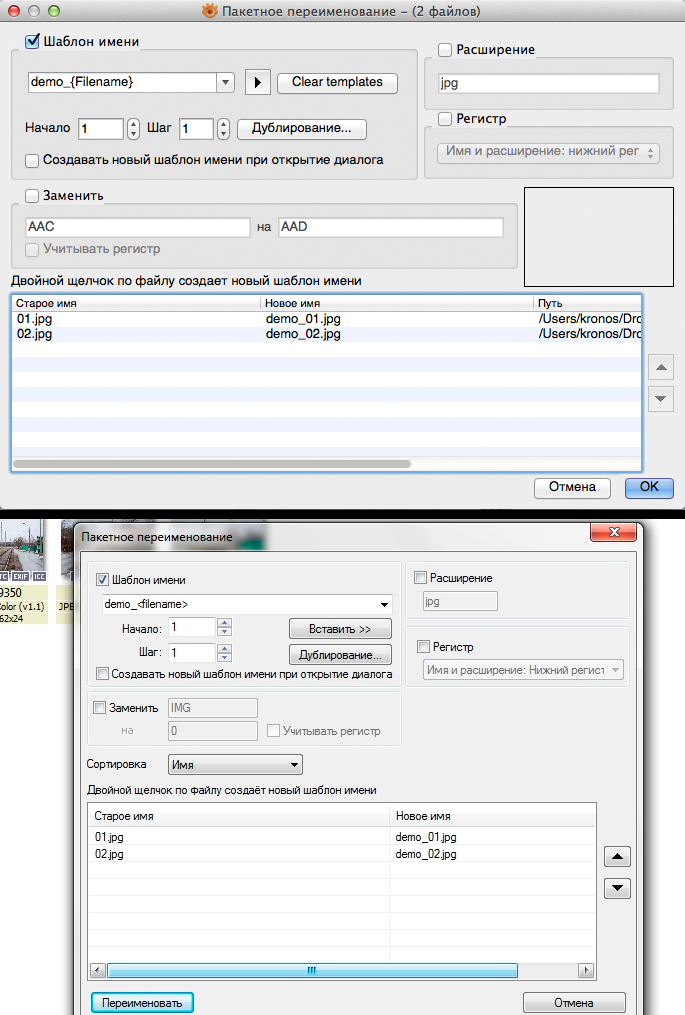Click move down button in Windows dialog
The height and width of the screenshot is (1015, 685).
tap(617, 888)
